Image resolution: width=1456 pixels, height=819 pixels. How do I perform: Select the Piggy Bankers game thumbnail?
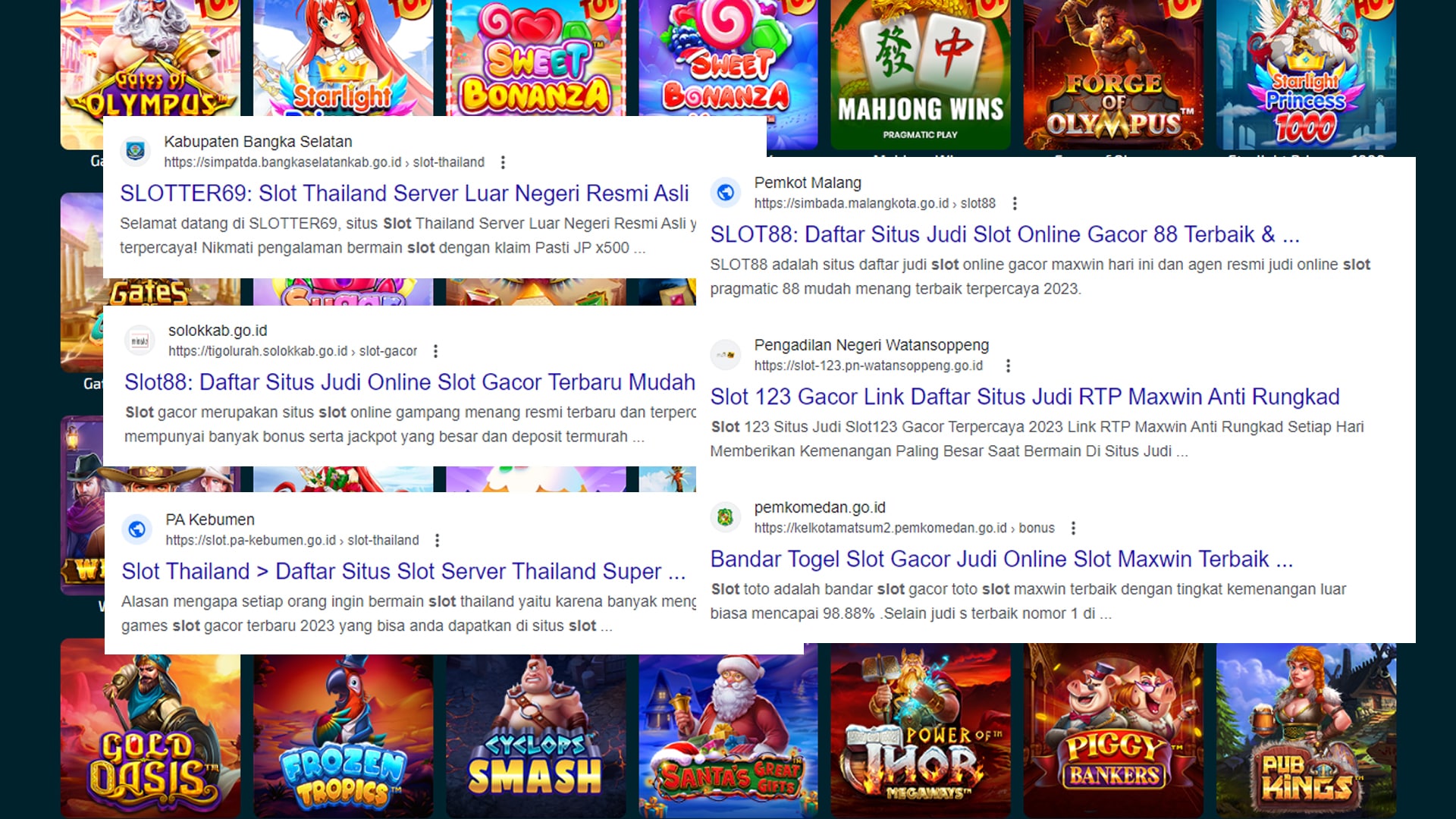(x=1112, y=728)
